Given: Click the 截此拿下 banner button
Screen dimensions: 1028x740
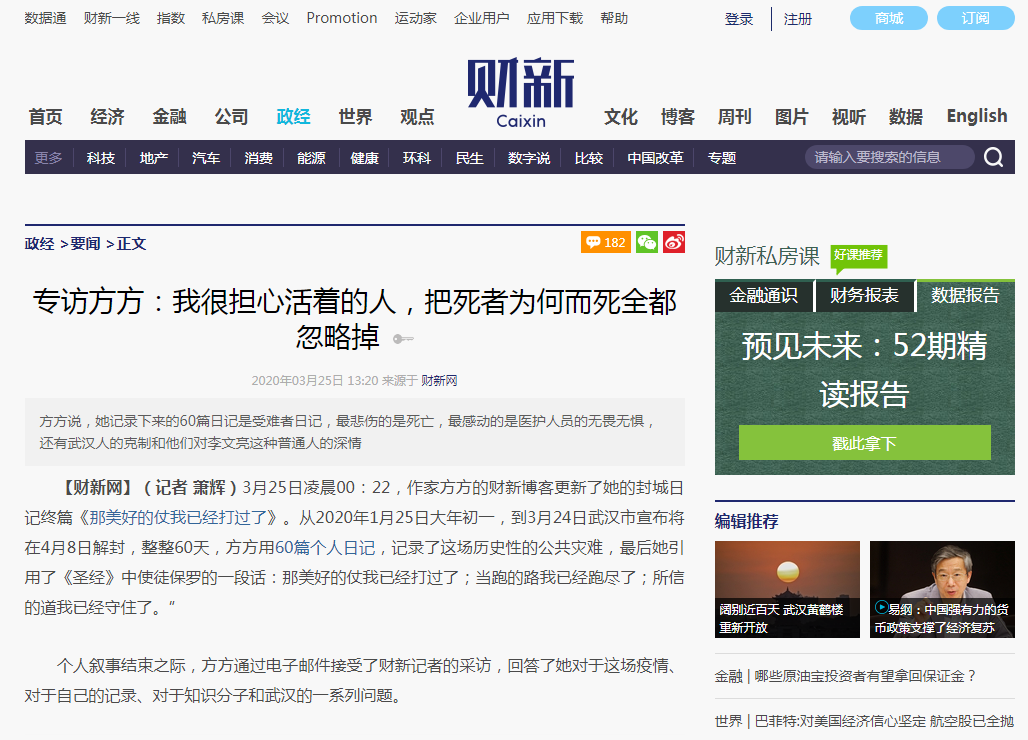Looking at the screenshot, I should tap(864, 441).
